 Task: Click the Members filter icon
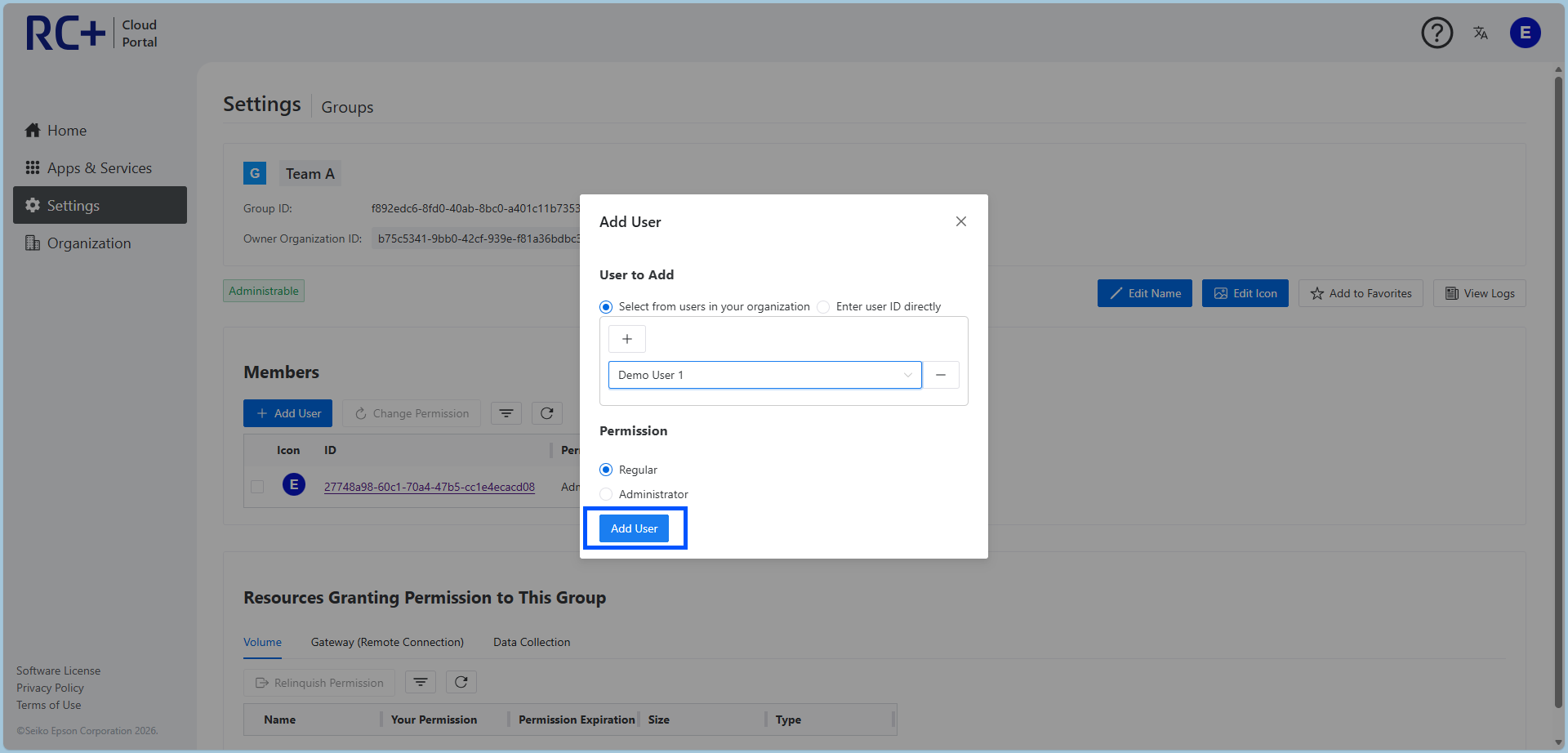tap(506, 413)
